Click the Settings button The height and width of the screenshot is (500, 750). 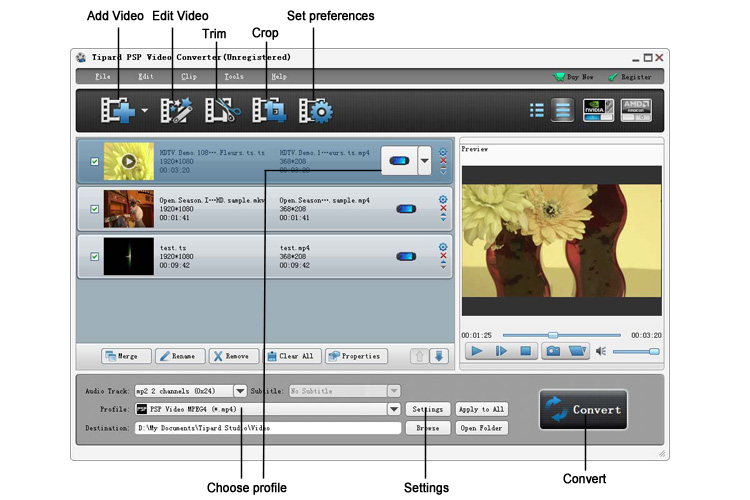(428, 409)
